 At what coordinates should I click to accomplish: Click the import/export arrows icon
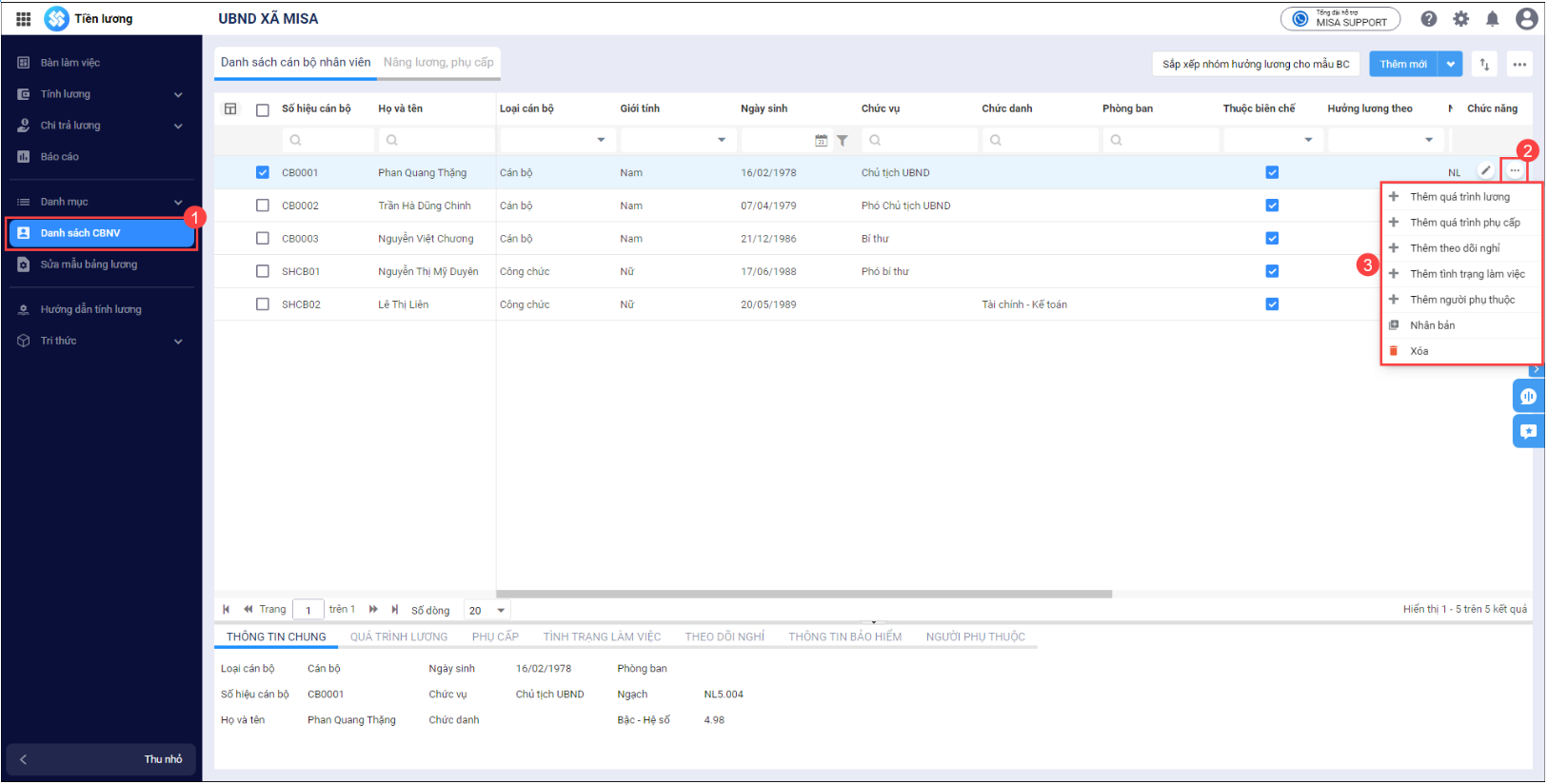1484,65
